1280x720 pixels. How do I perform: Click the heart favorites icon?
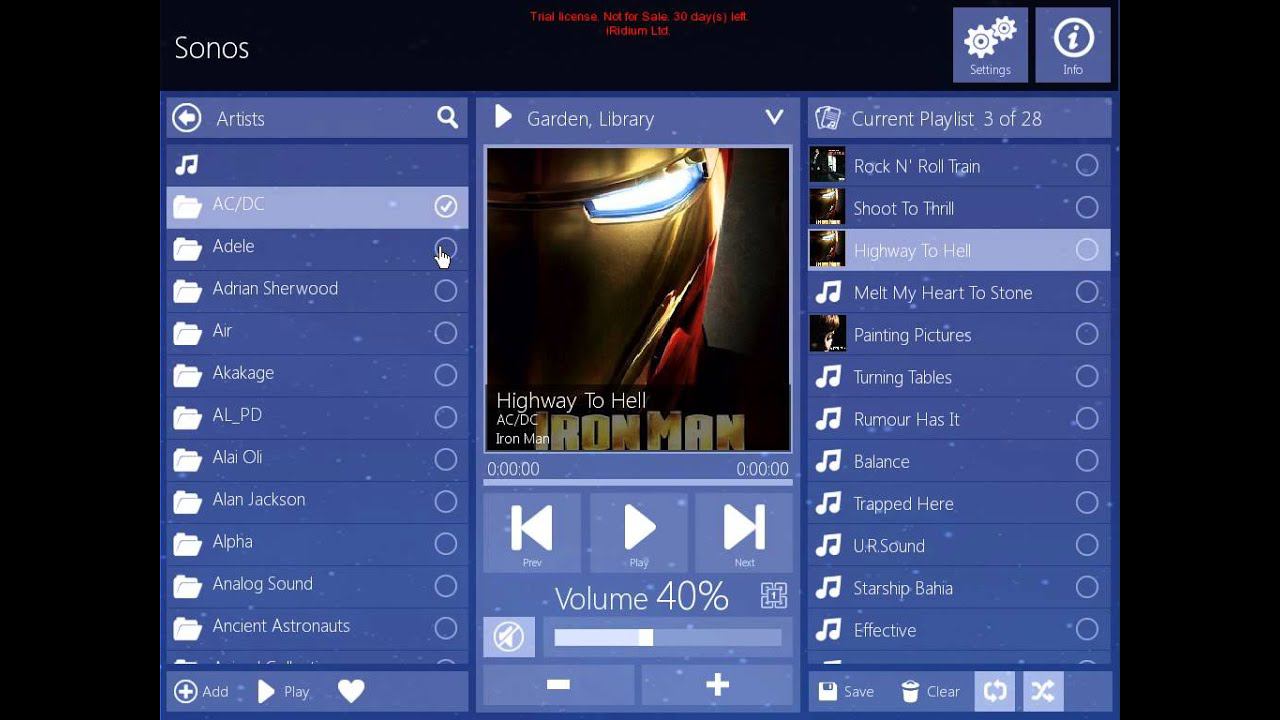(351, 691)
